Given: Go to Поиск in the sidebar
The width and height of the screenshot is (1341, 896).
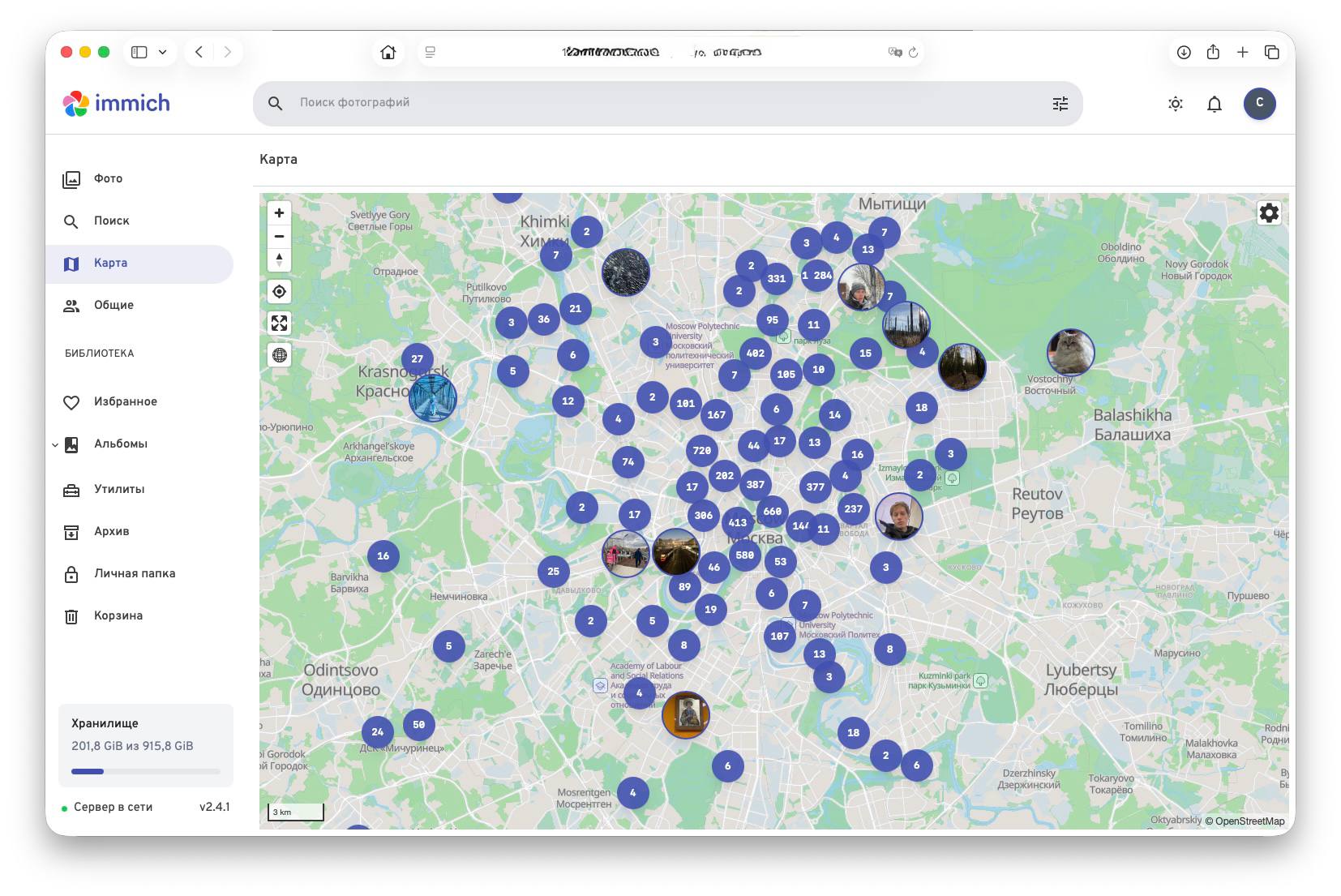Looking at the screenshot, I should 139,221.
